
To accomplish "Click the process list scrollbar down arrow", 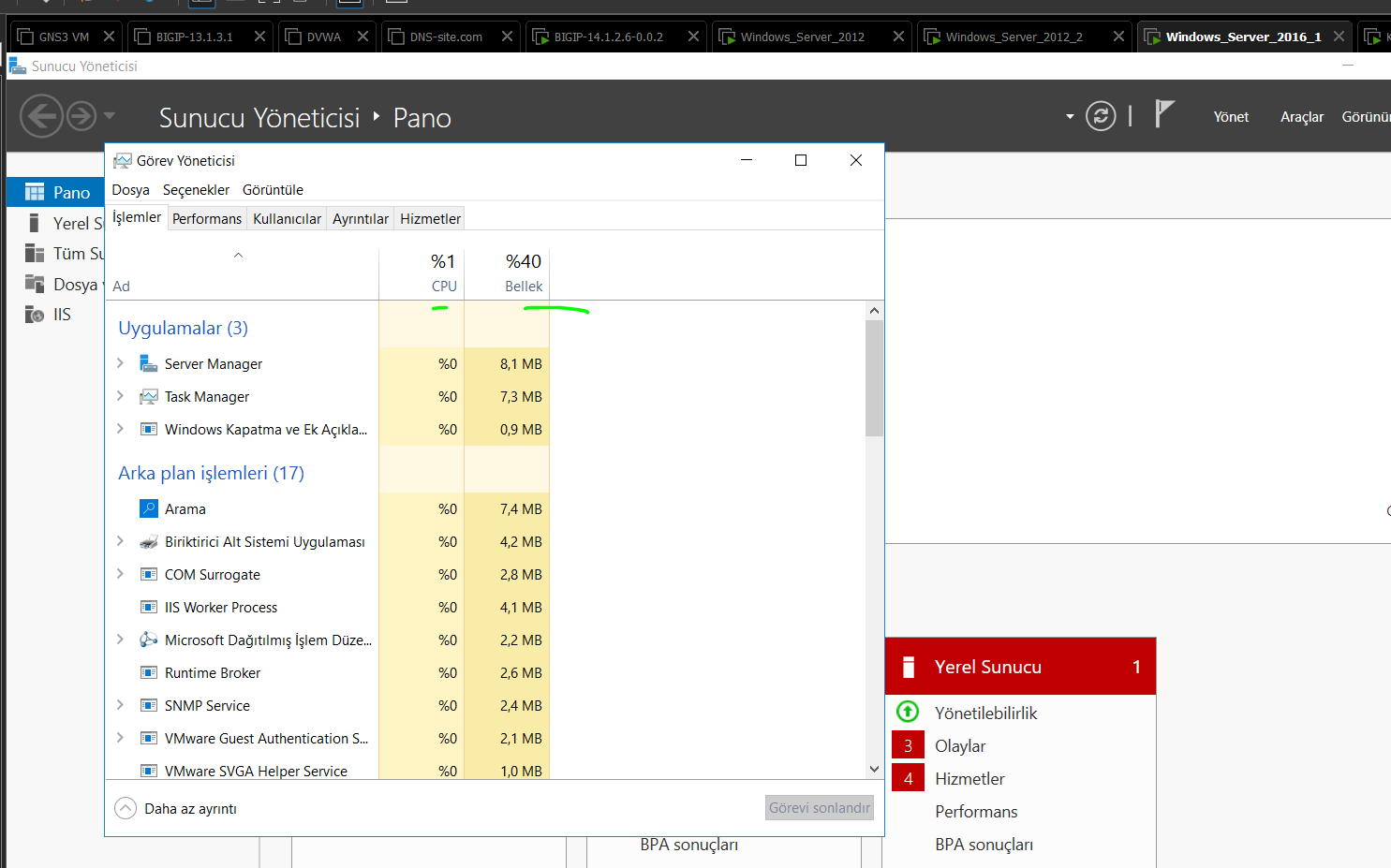I will click(x=874, y=770).
